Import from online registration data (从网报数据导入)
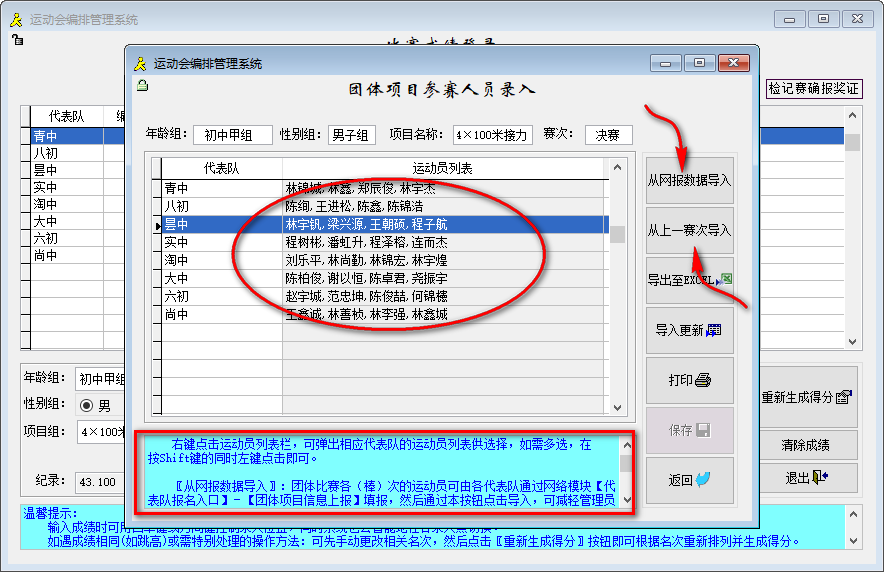Screen dimensions: 884x572 (689, 181)
